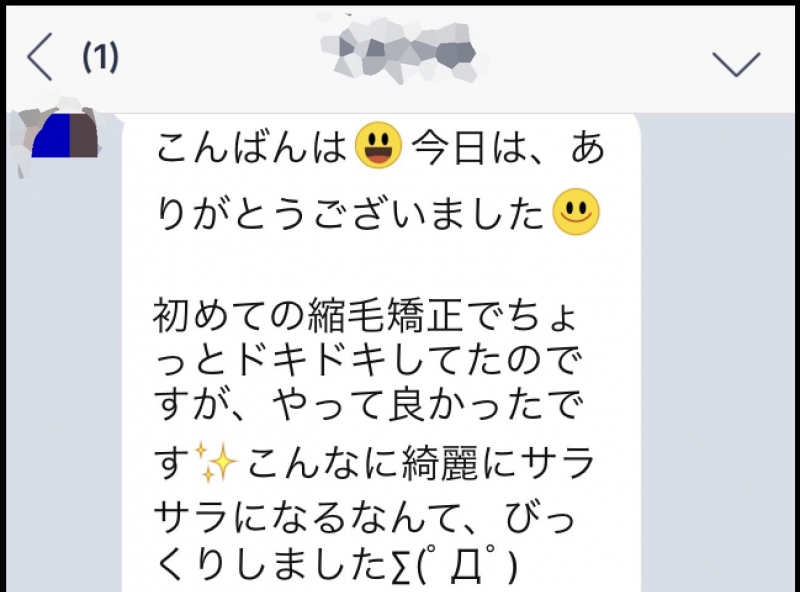Tap the sparkles emoji in the message
Screen dimensions: 800x592
tap(217, 462)
